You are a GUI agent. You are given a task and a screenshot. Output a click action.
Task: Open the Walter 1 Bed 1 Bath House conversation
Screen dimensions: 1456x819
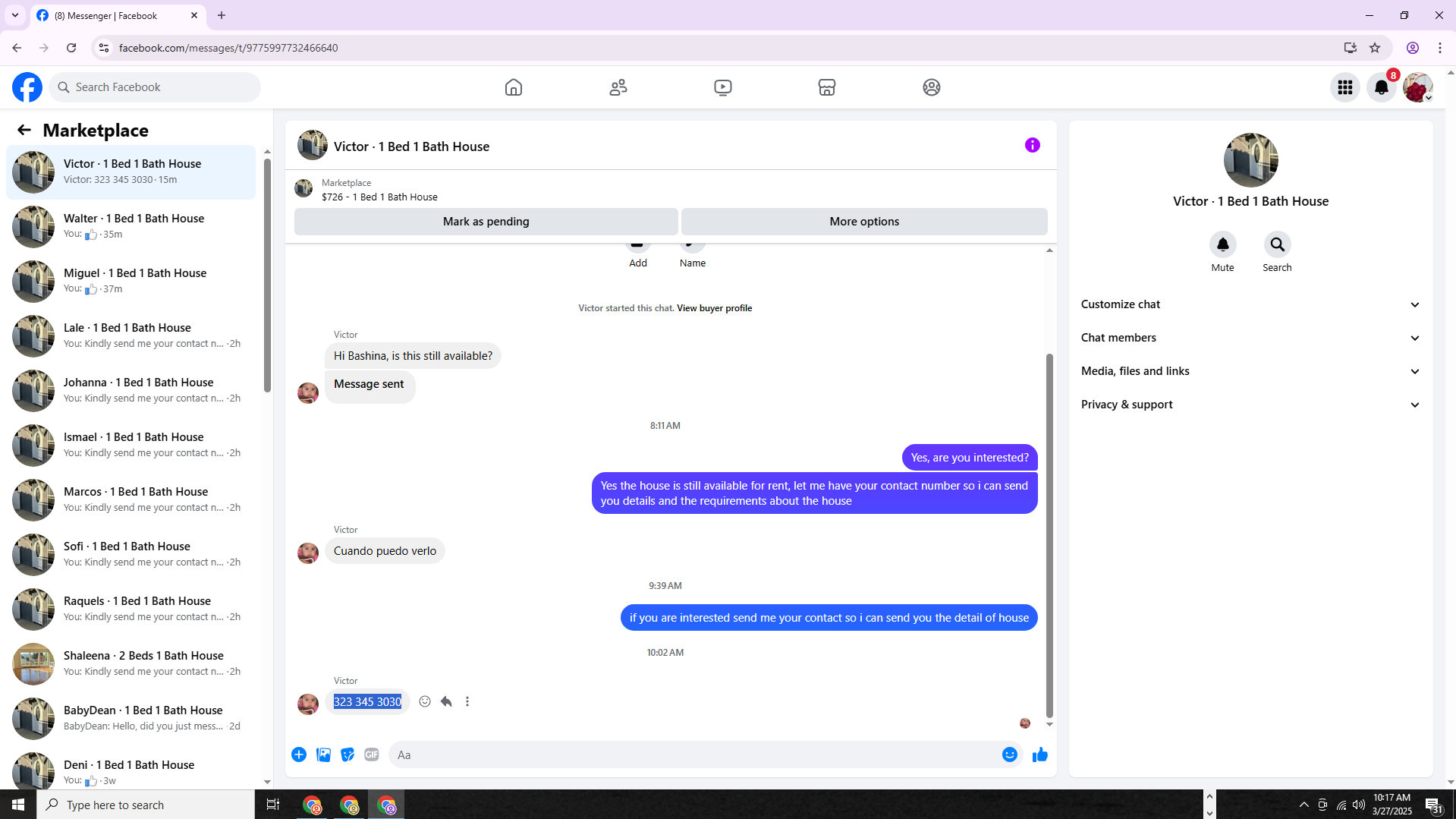tap(131, 227)
